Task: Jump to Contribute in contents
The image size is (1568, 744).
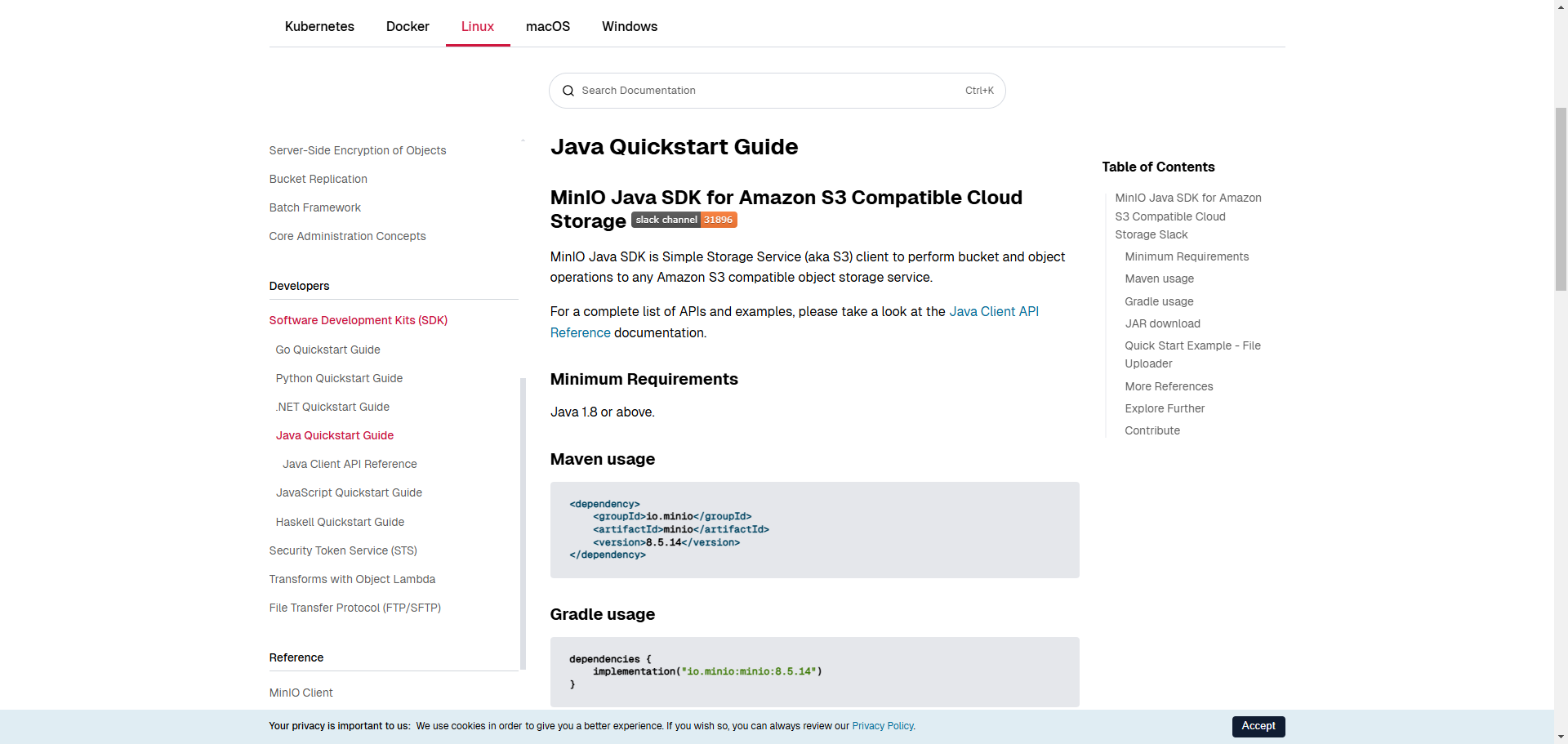Action: point(1152,430)
